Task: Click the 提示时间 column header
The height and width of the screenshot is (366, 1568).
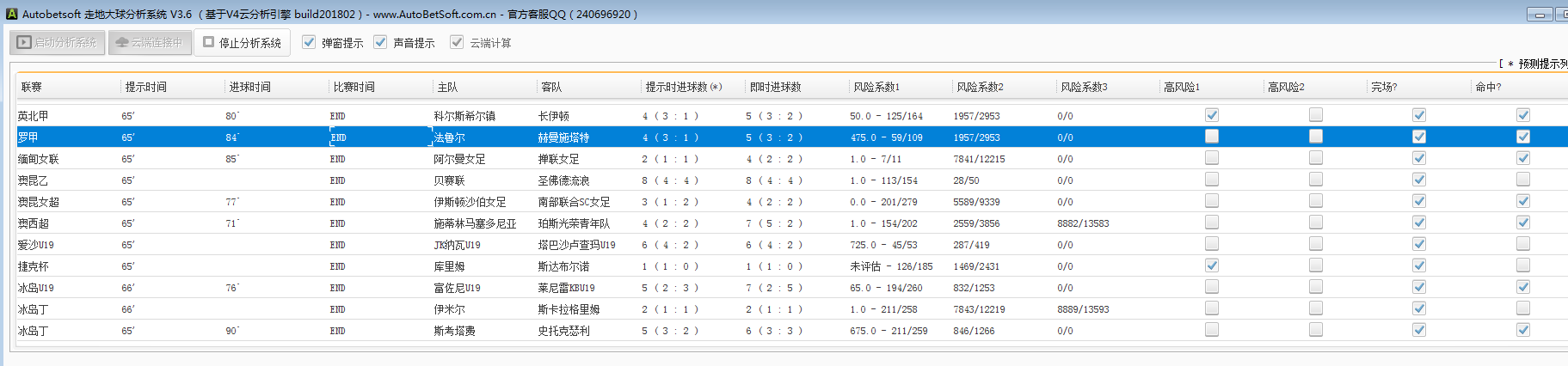Action: click(146, 87)
